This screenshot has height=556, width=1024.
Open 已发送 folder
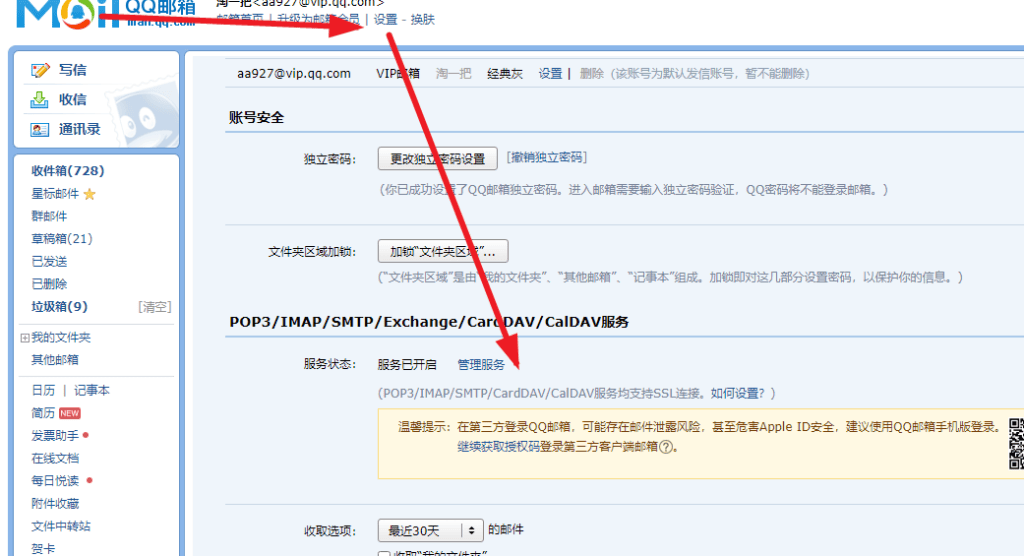49,261
